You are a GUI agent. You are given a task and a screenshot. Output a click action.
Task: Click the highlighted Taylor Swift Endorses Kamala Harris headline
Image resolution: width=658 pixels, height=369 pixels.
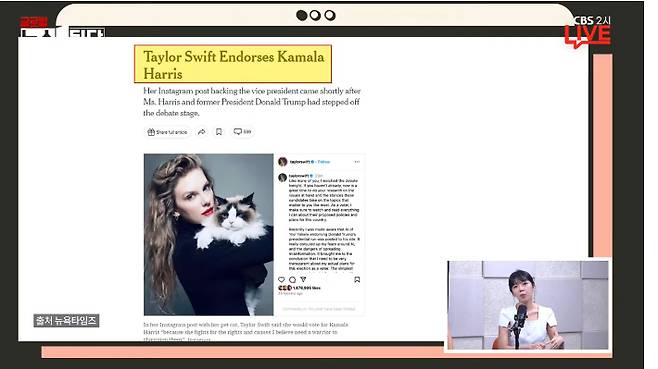click(x=233, y=64)
